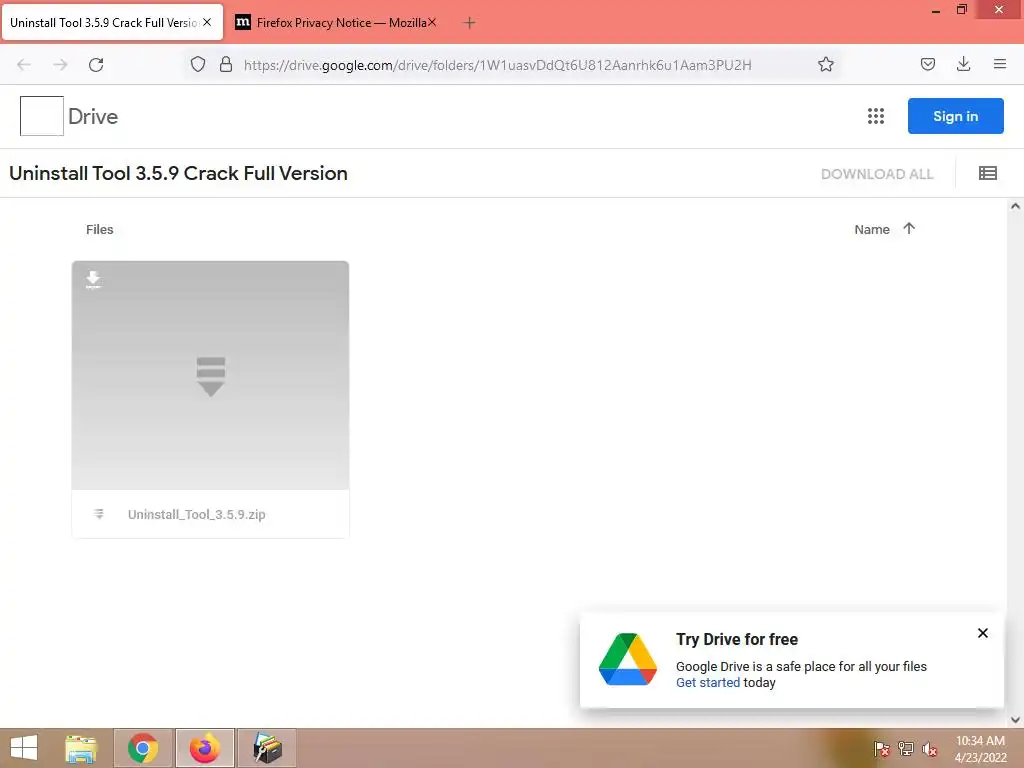Click the page scrollbar up arrow
The height and width of the screenshot is (768, 1024).
coord(1015,206)
